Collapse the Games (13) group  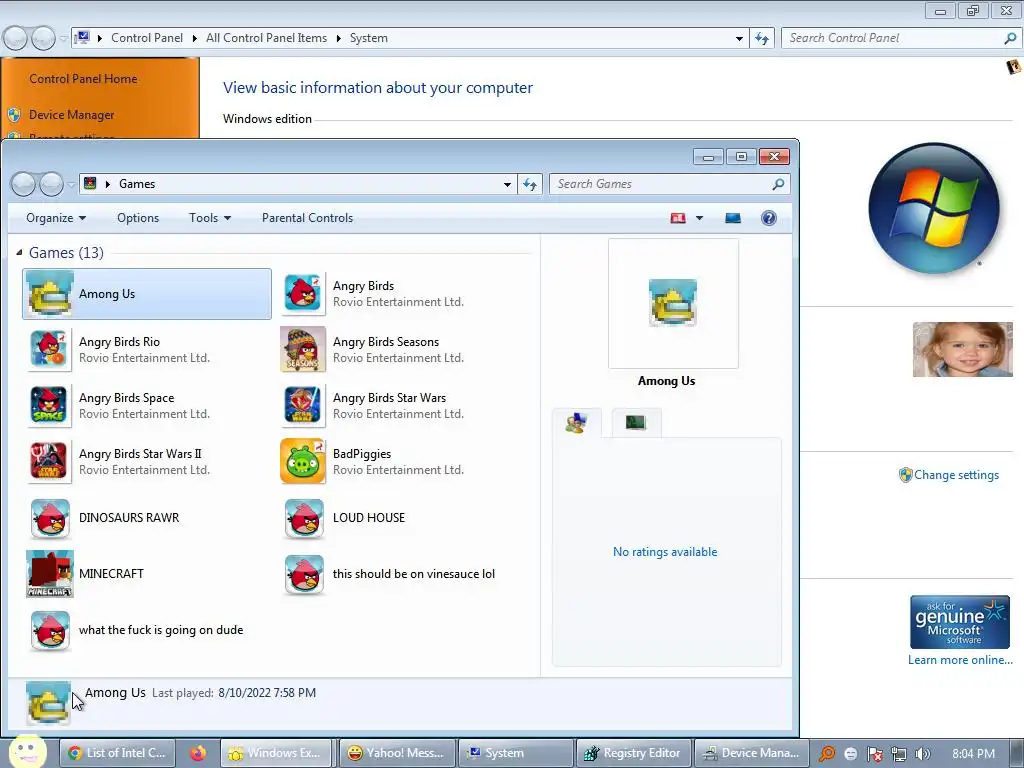pyautogui.click(x=19, y=252)
